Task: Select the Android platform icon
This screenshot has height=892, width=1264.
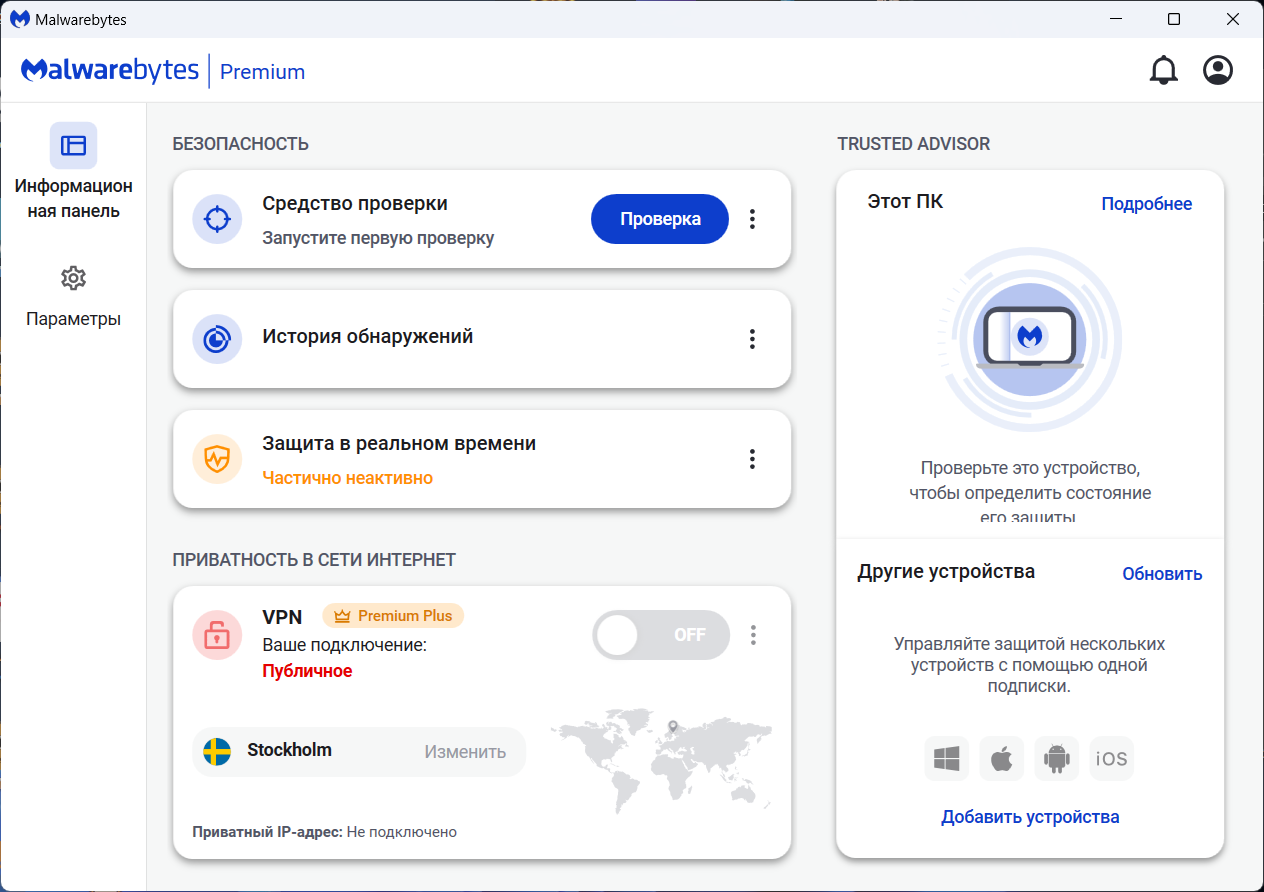Action: click(x=1056, y=759)
